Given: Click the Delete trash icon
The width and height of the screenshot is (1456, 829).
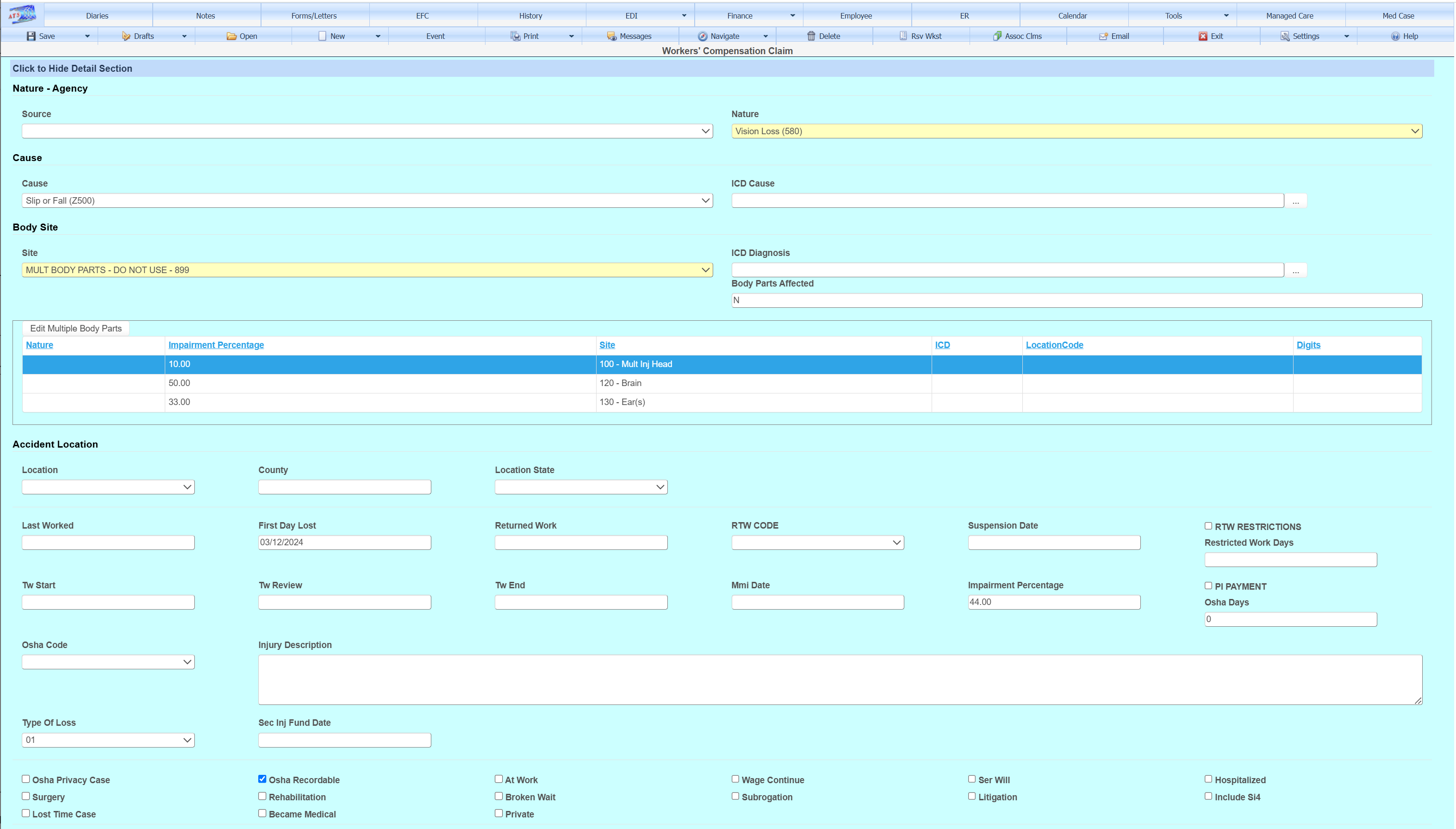Looking at the screenshot, I should 811,36.
